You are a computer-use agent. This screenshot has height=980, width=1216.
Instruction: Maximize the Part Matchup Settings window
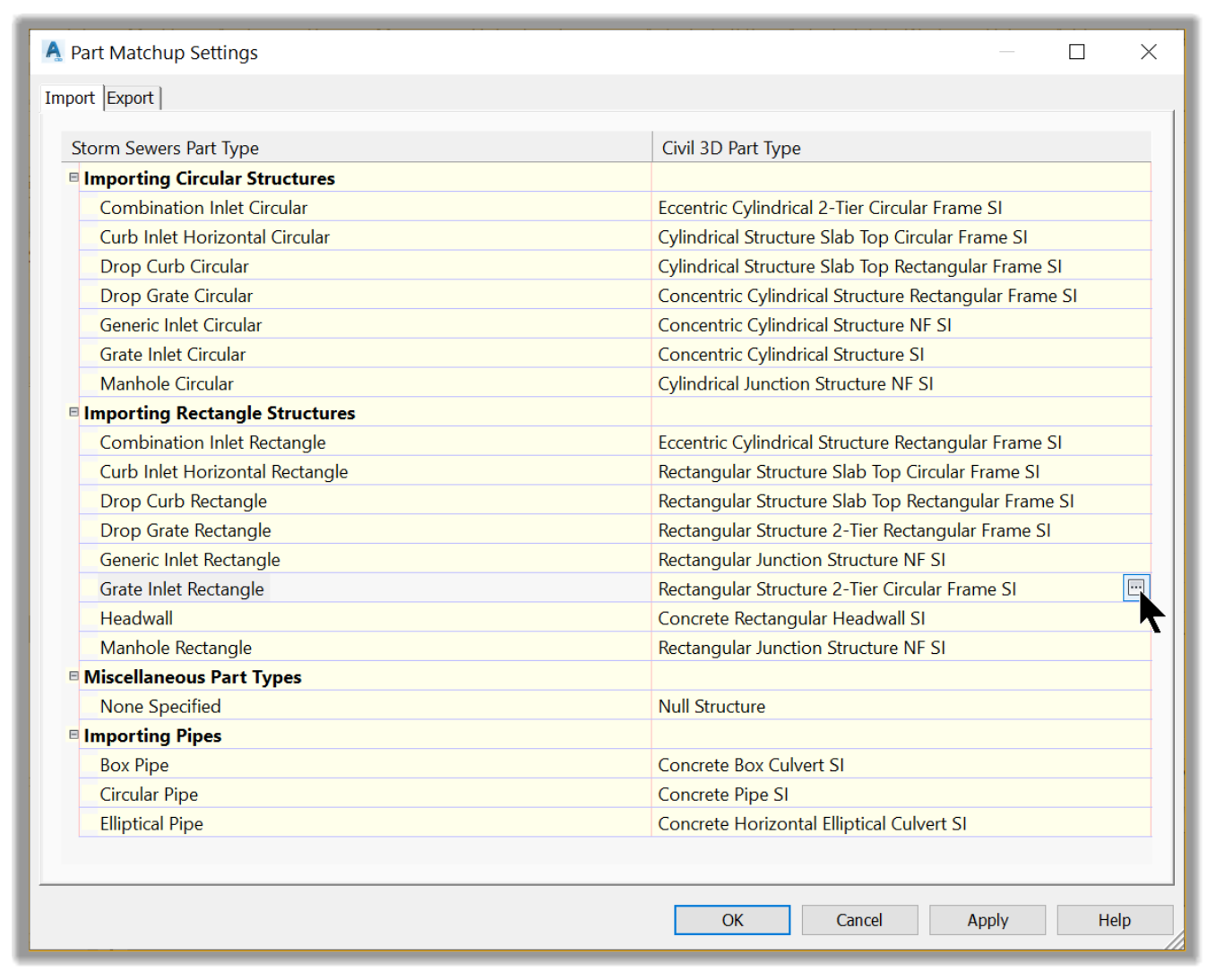1077,52
